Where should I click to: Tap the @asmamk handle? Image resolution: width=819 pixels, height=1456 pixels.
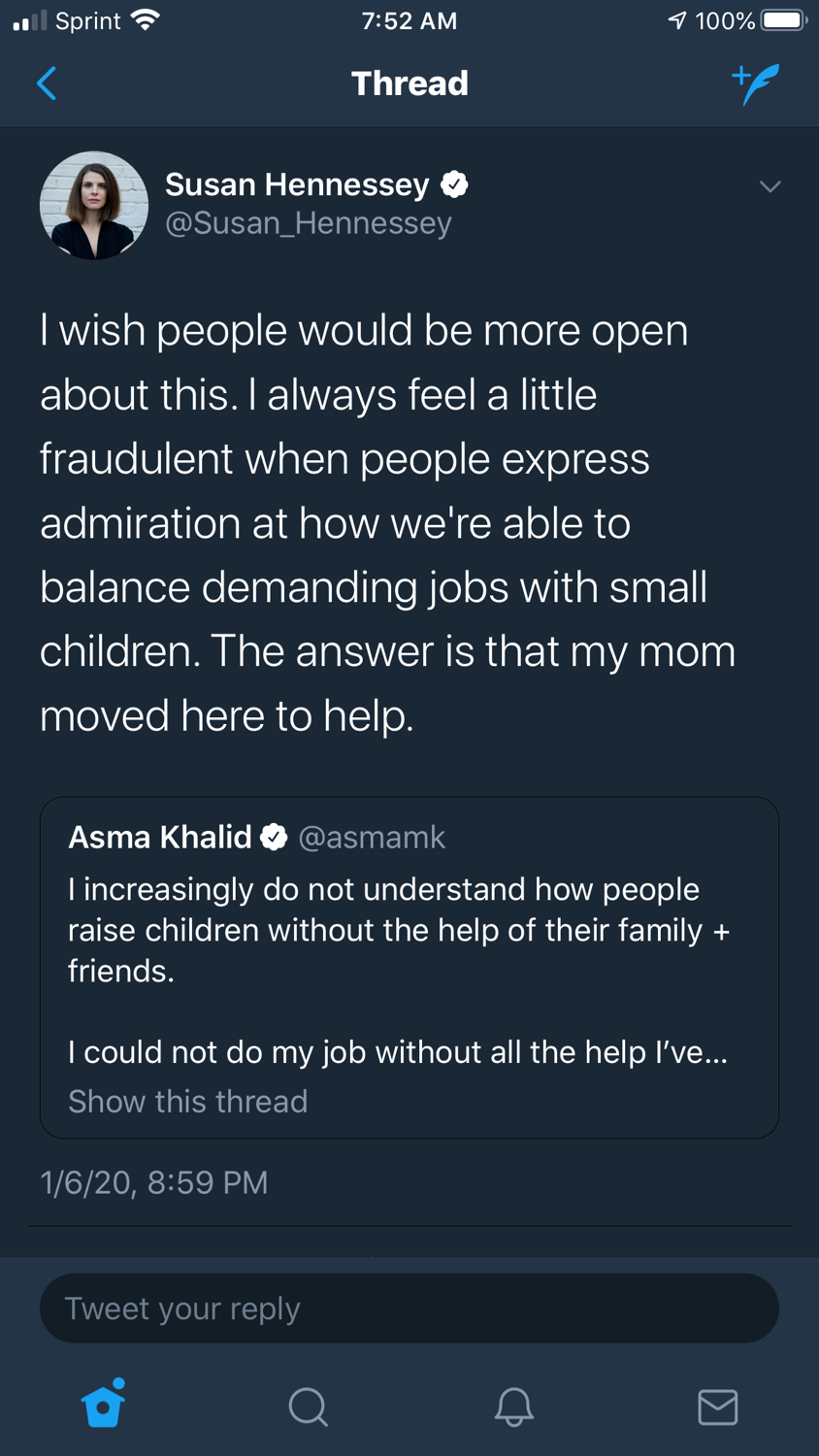point(372,837)
